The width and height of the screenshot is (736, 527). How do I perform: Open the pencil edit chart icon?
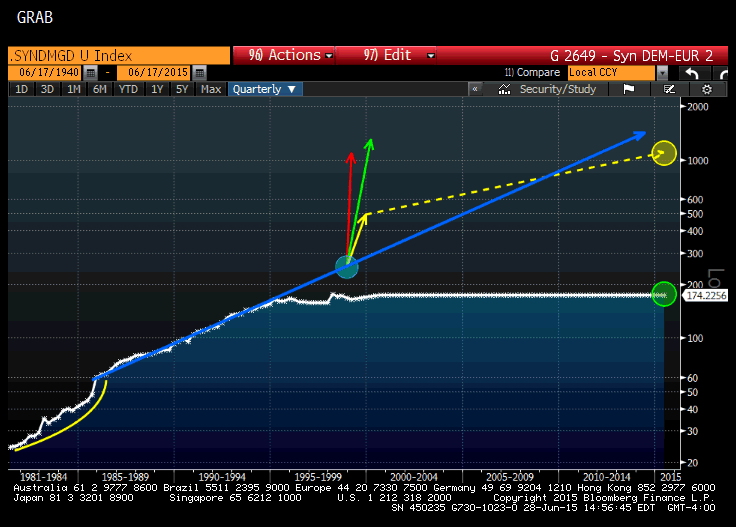pos(669,89)
